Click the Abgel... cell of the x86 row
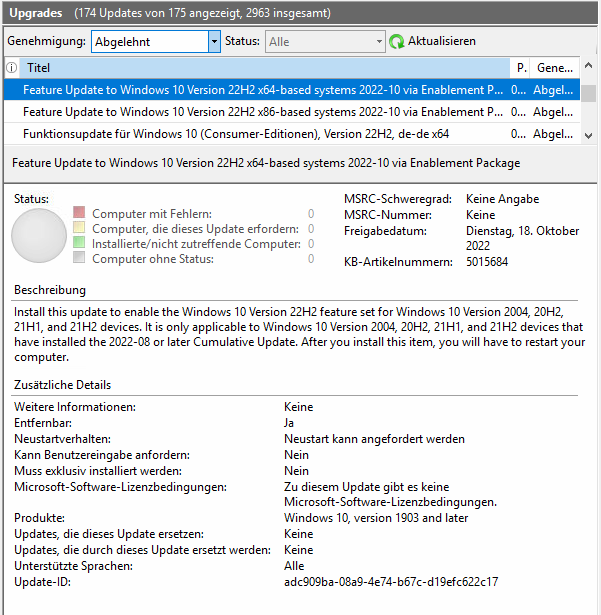This screenshot has height=615, width=601. (553, 112)
